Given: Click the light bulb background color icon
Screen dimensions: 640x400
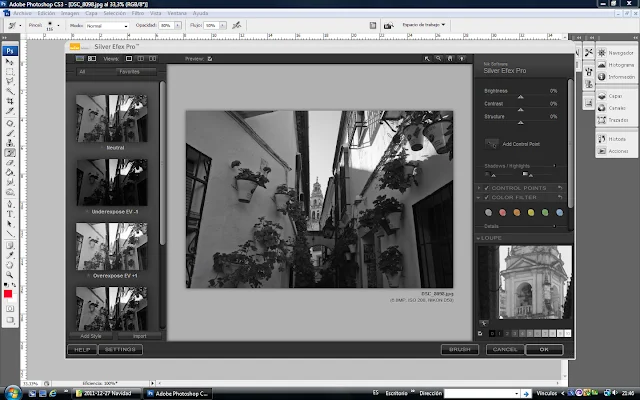Looking at the screenshot, I should coord(462,59).
